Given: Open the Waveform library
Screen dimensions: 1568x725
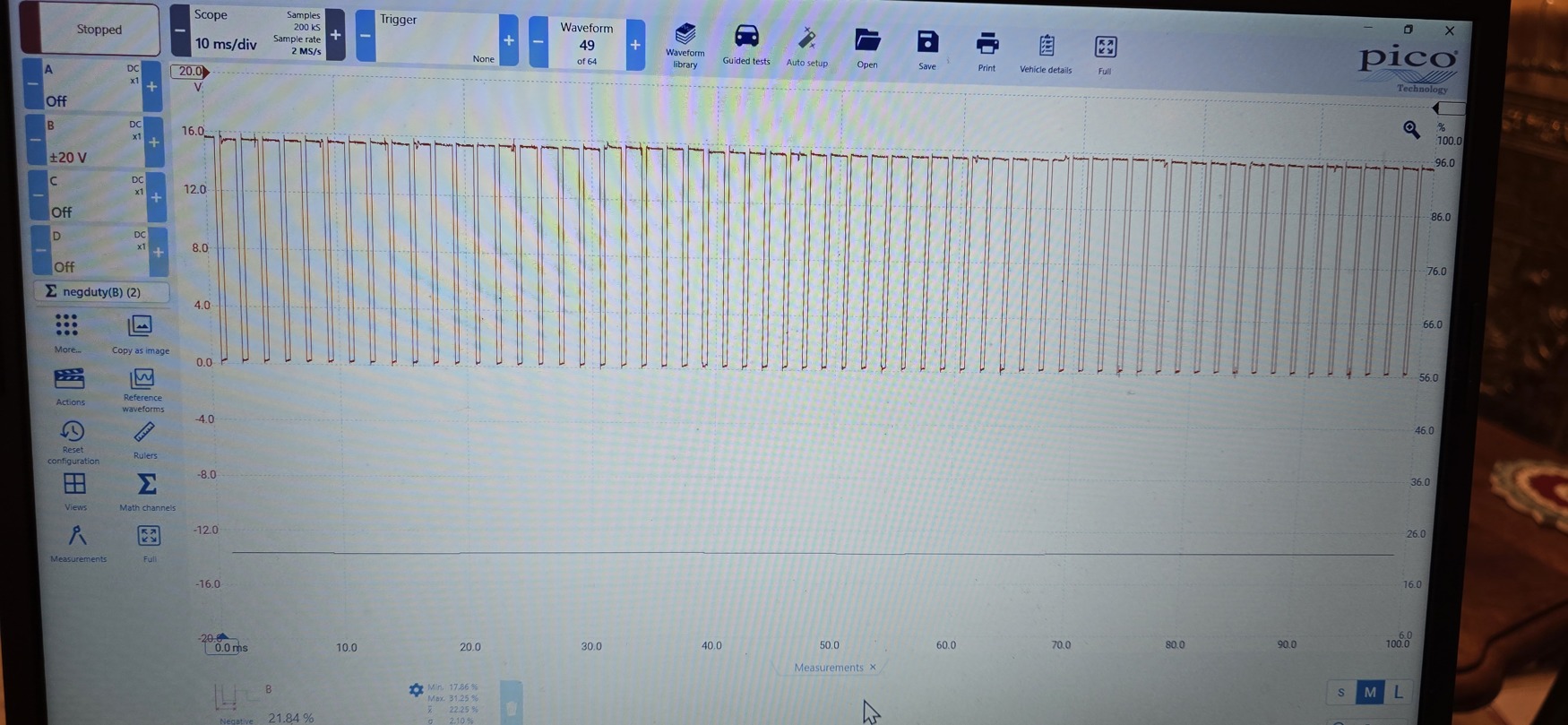Looking at the screenshot, I should coord(685,45).
